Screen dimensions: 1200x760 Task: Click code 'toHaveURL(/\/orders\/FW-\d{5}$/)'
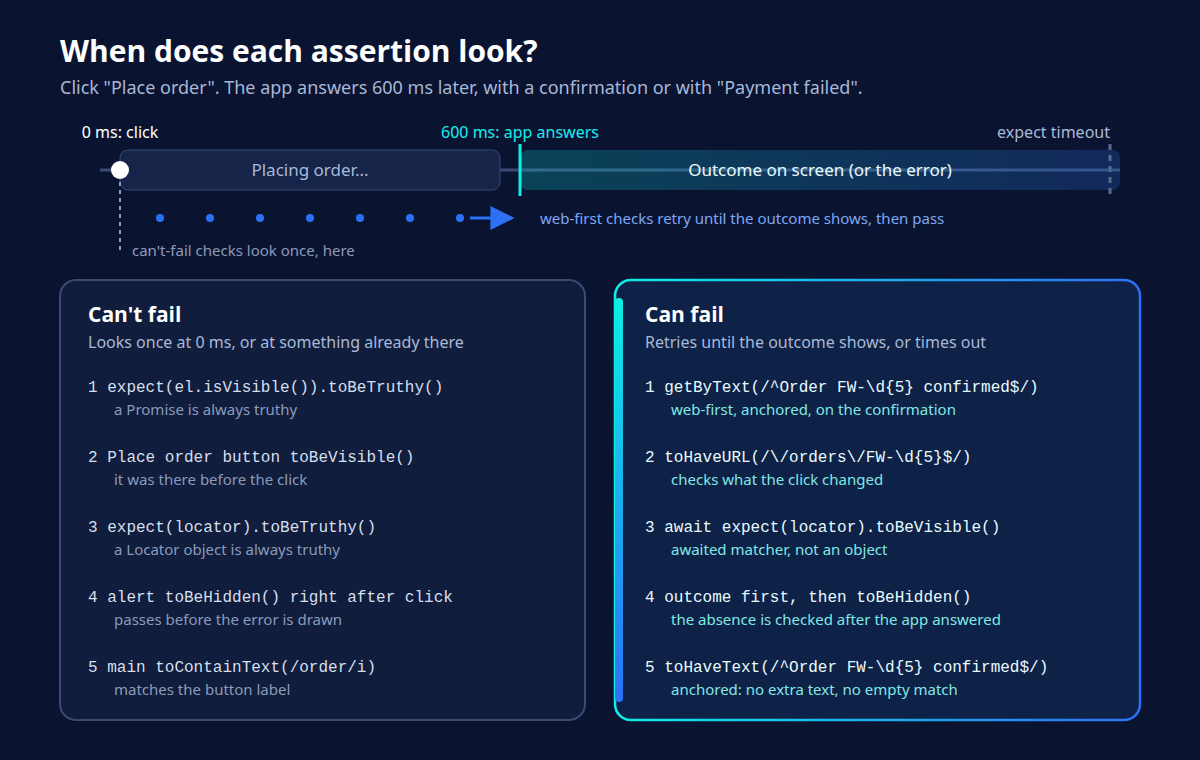[818, 457]
